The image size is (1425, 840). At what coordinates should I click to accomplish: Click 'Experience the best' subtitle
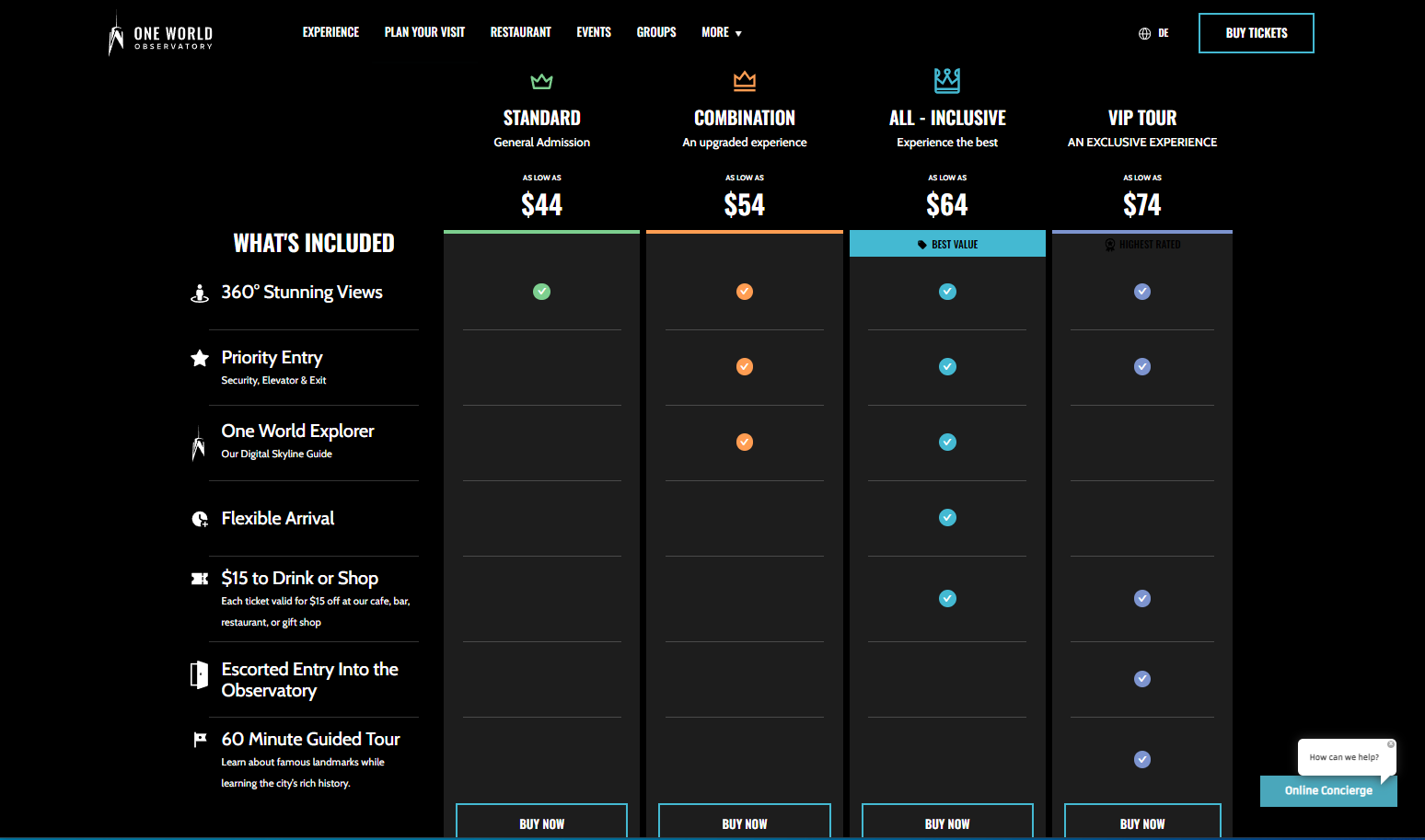pos(947,143)
